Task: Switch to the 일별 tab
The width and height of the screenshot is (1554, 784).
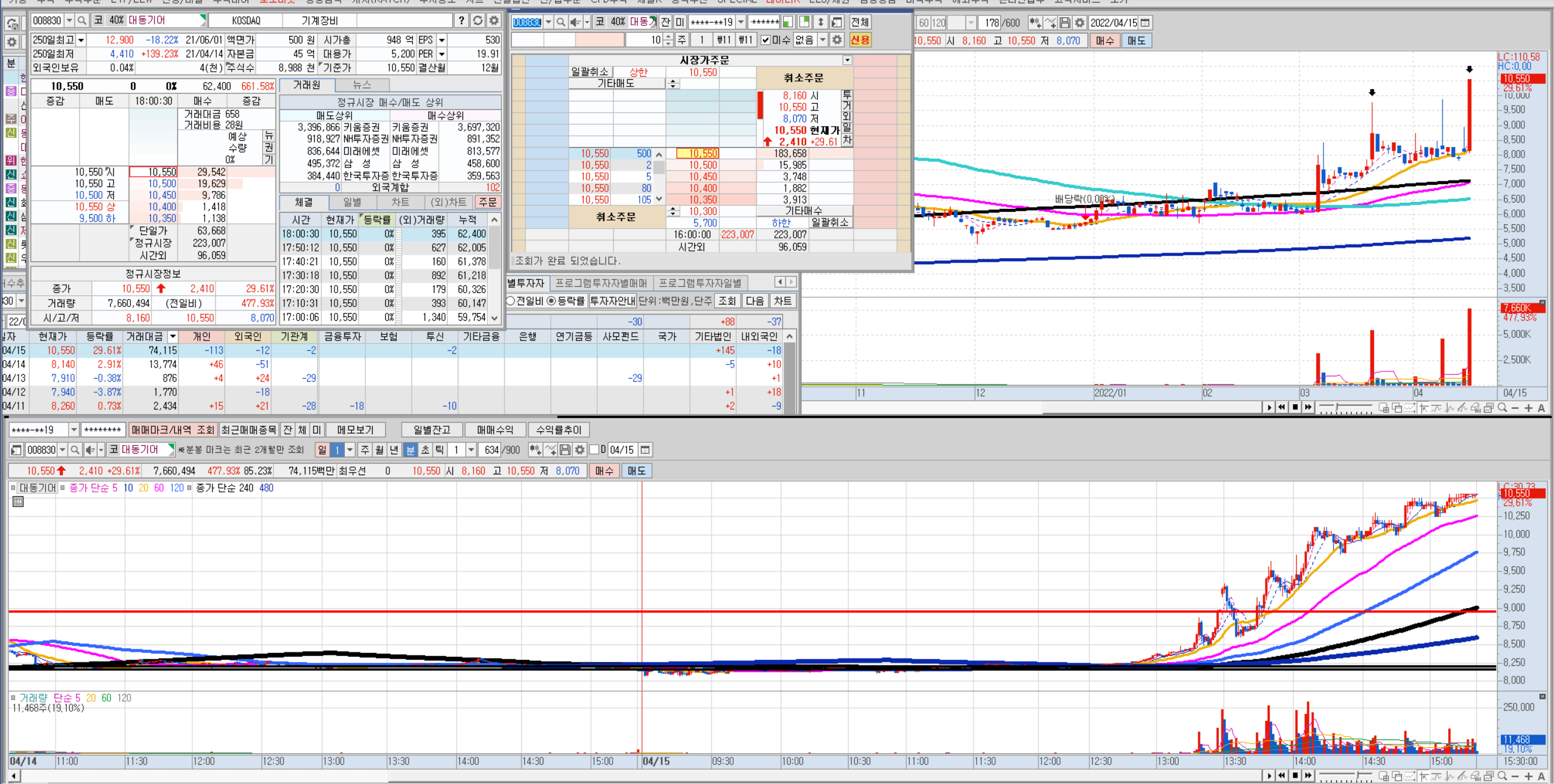Action: (352, 202)
